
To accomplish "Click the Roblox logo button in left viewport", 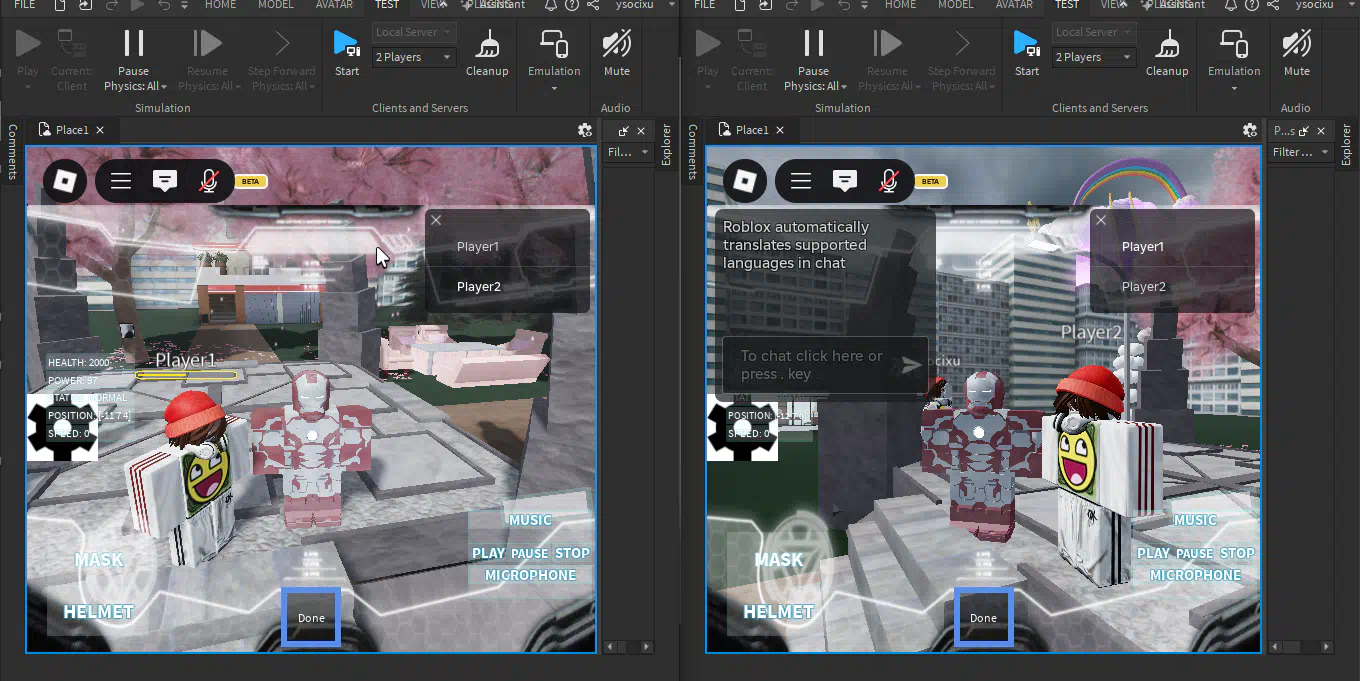I will coord(65,181).
